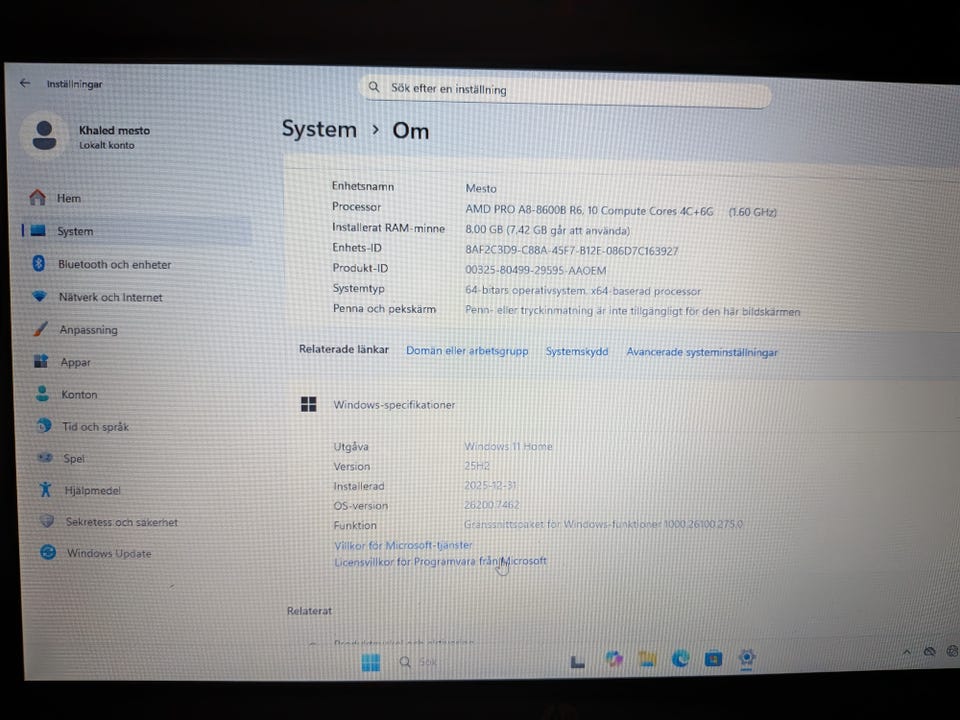Launch Copilot from the taskbar
960x720 pixels.
click(x=614, y=659)
